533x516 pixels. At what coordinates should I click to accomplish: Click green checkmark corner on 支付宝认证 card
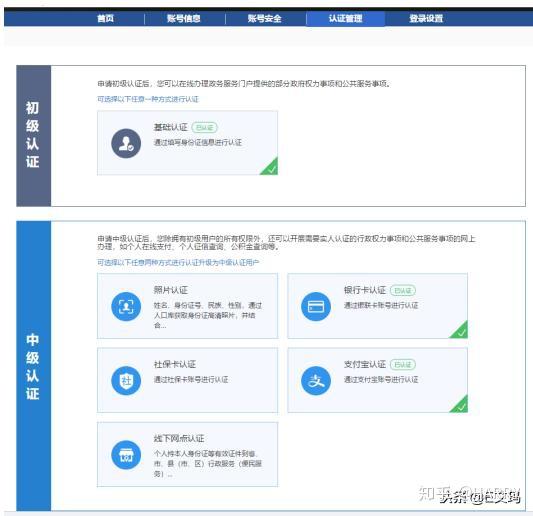point(460,405)
